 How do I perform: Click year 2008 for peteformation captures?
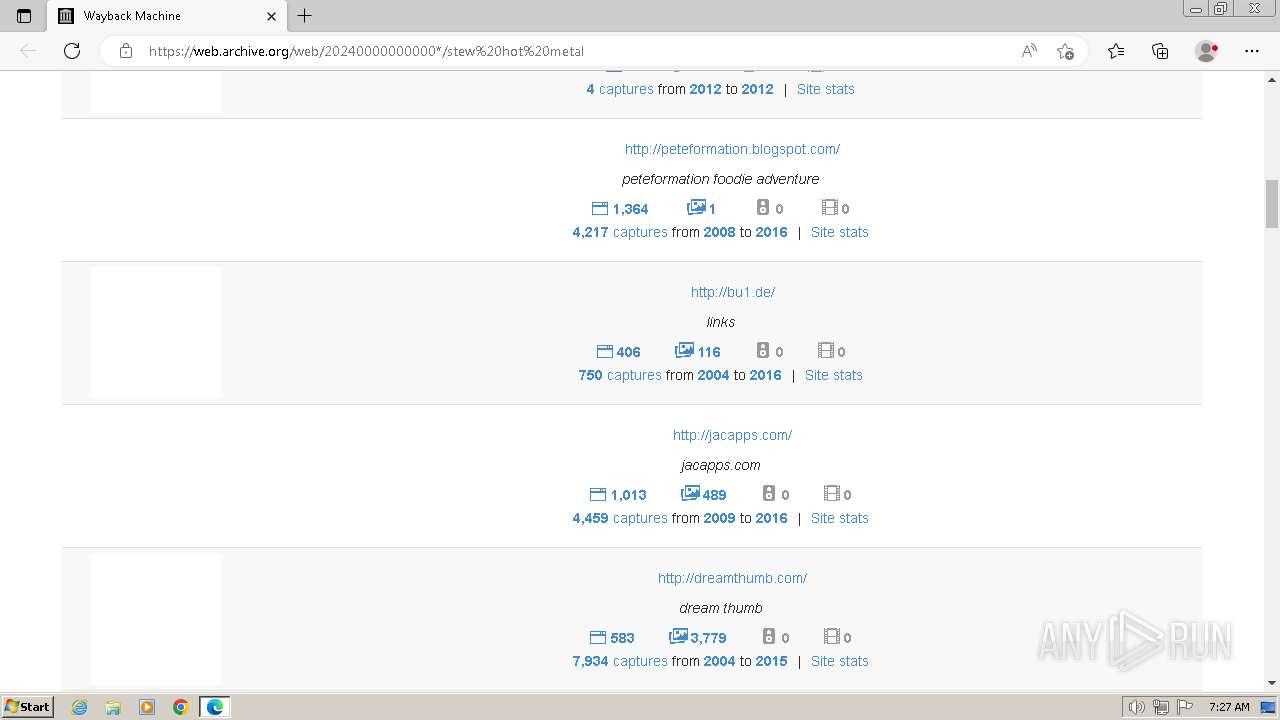720,232
